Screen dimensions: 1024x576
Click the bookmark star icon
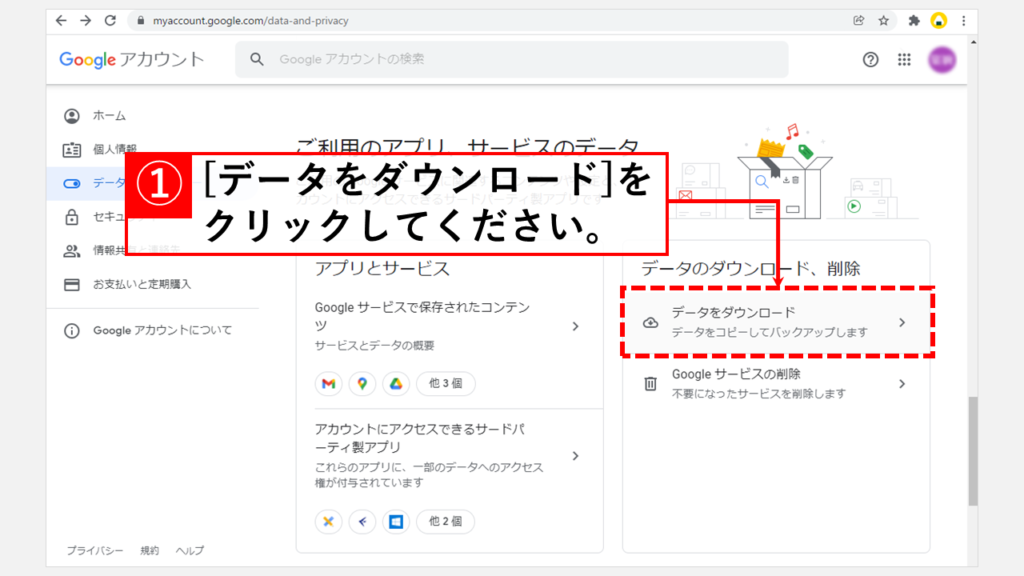click(884, 20)
